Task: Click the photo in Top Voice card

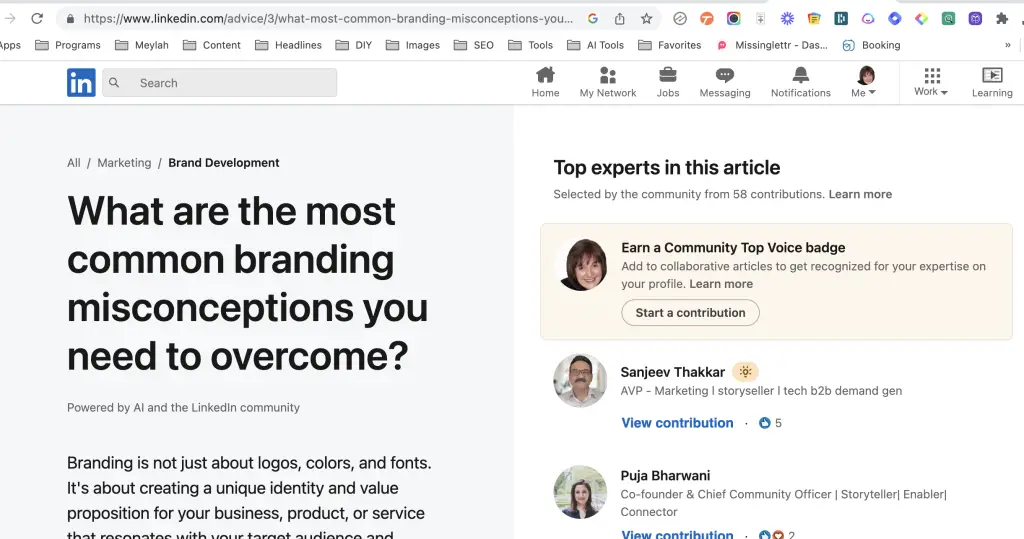Action: 583,265
